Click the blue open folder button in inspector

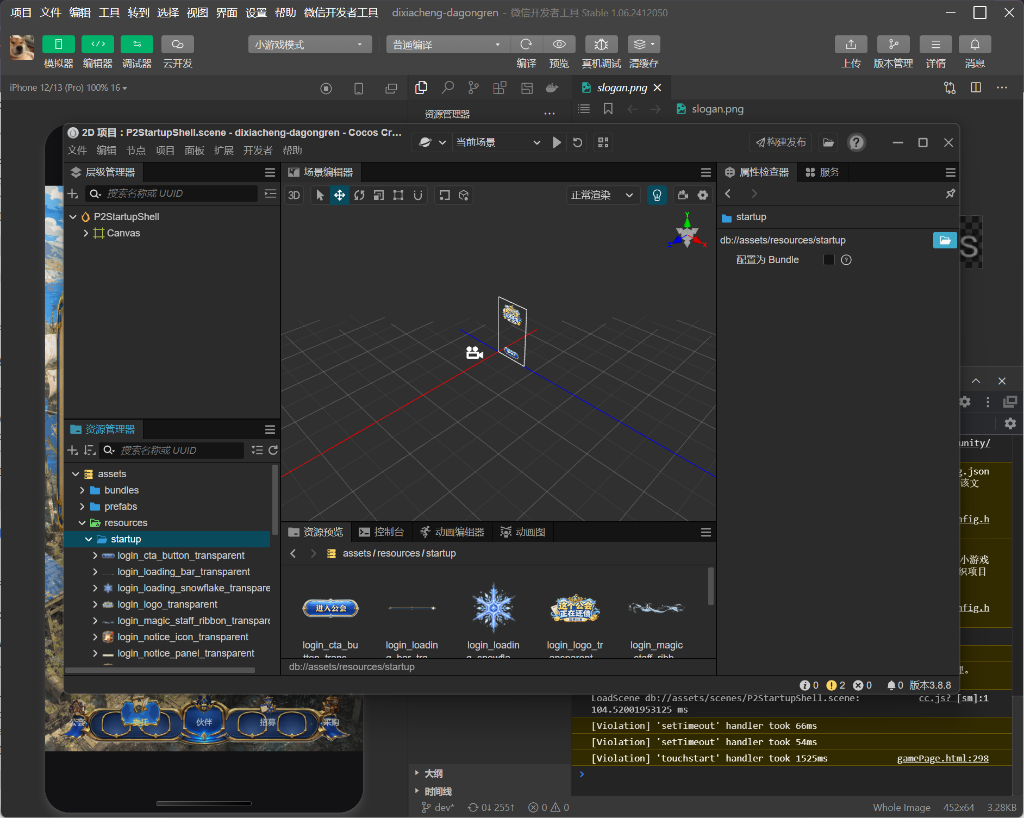tap(944, 240)
